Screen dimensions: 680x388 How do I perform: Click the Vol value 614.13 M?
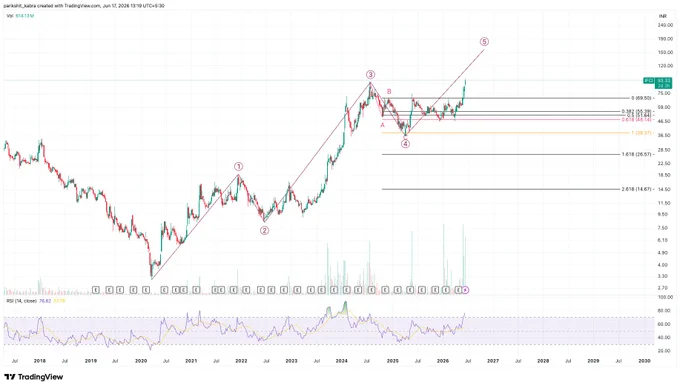click(25, 16)
